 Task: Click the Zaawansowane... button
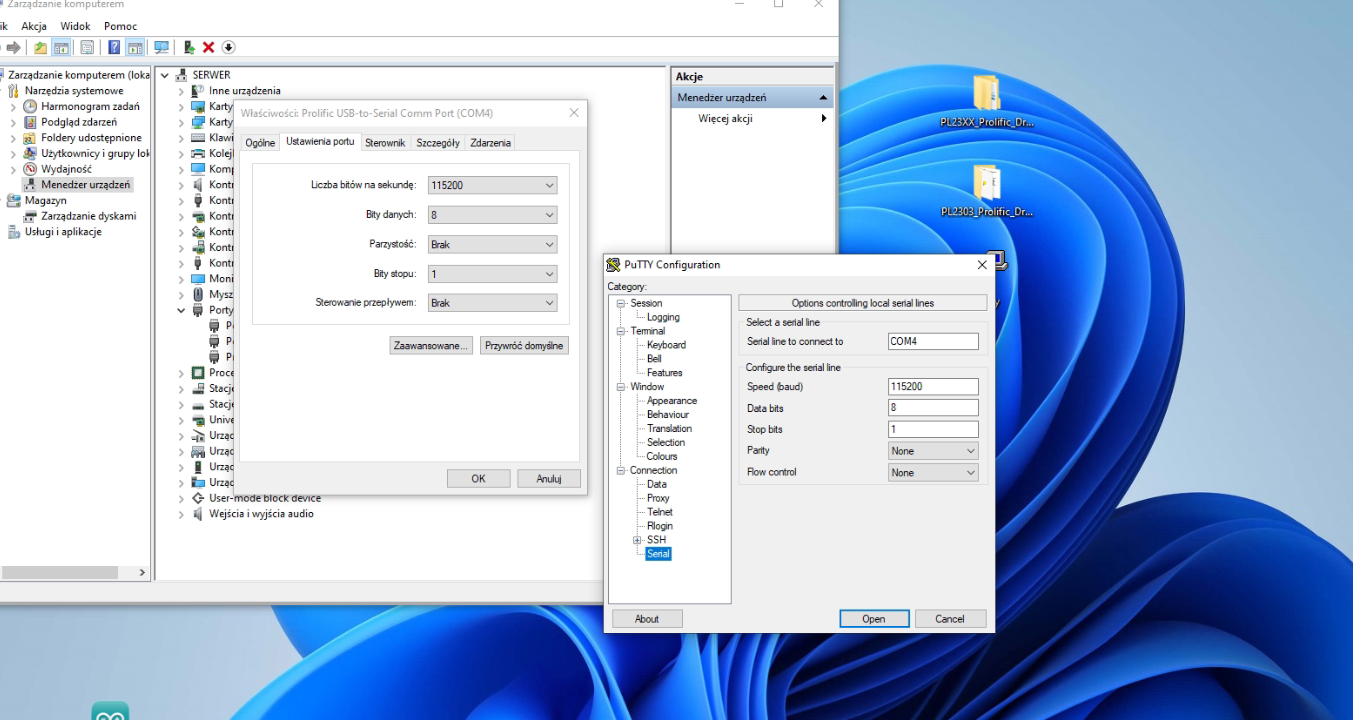[431, 346]
